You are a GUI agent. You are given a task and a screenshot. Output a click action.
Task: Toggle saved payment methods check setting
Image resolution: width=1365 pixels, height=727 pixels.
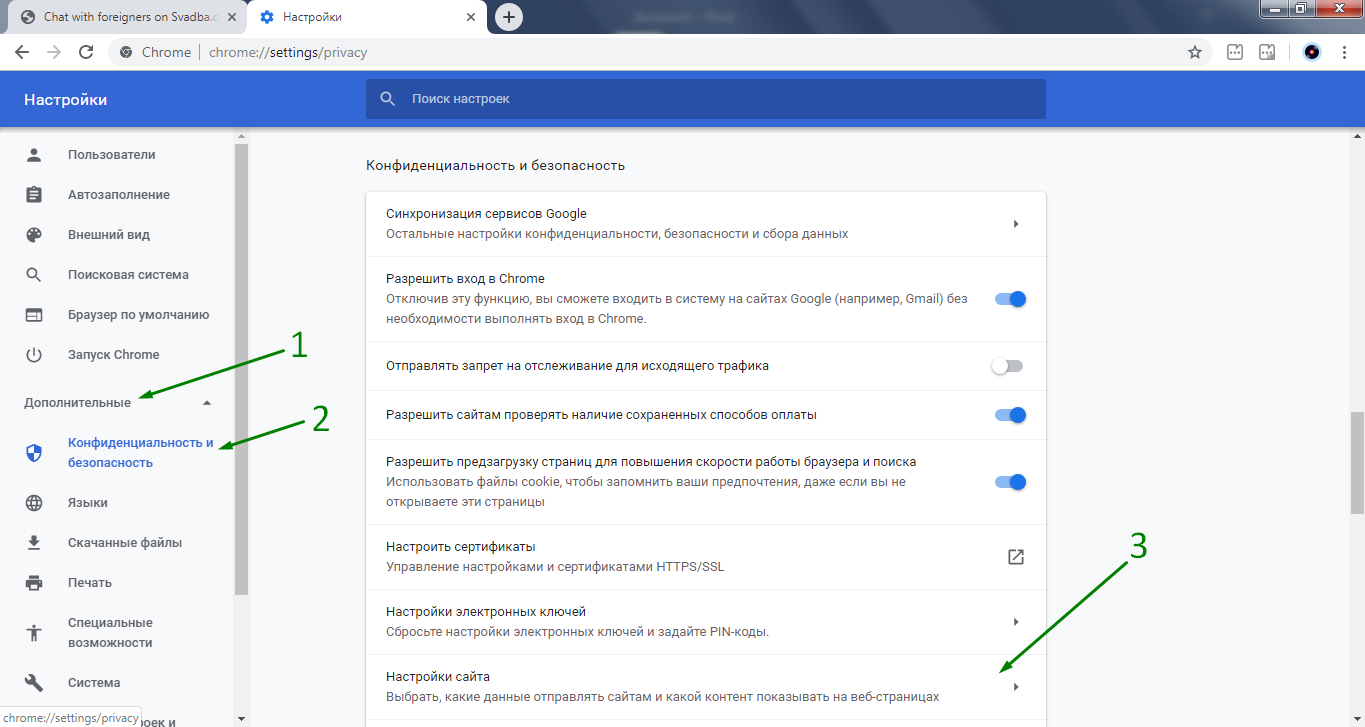1010,415
